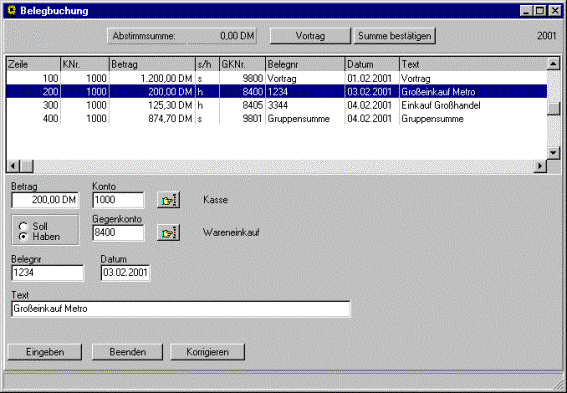Click the Betrag input field
The image size is (567, 393).
pyautogui.click(x=45, y=200)
